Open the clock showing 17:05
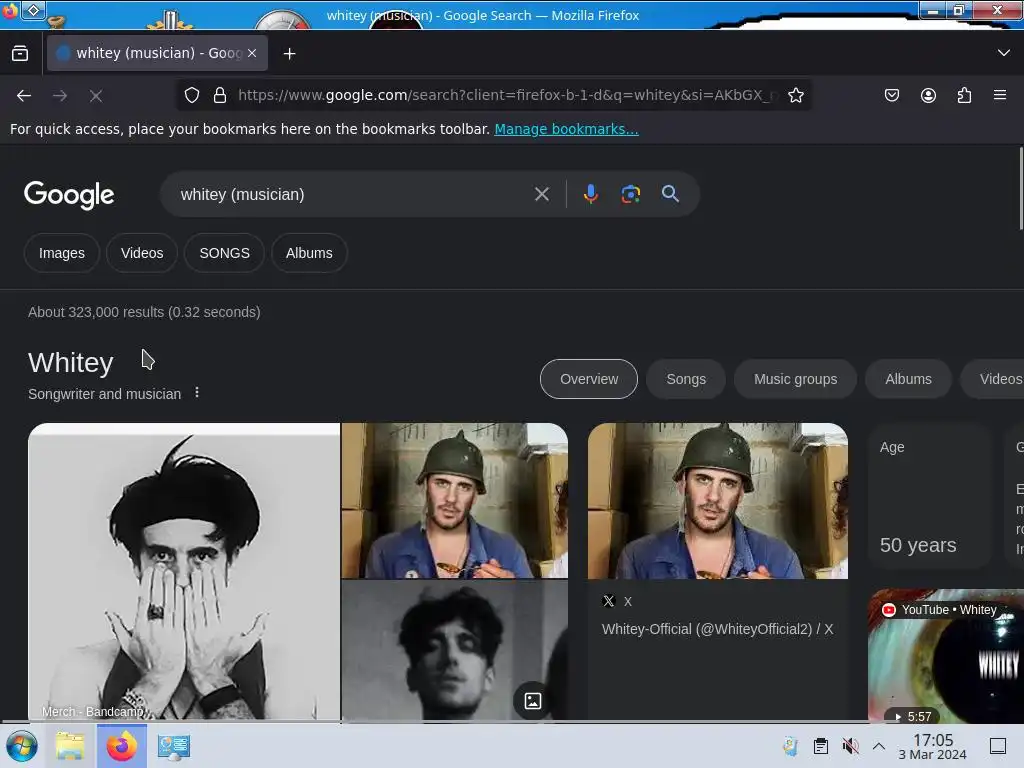Screen dimensions: 1024x768 click(933, 746)
